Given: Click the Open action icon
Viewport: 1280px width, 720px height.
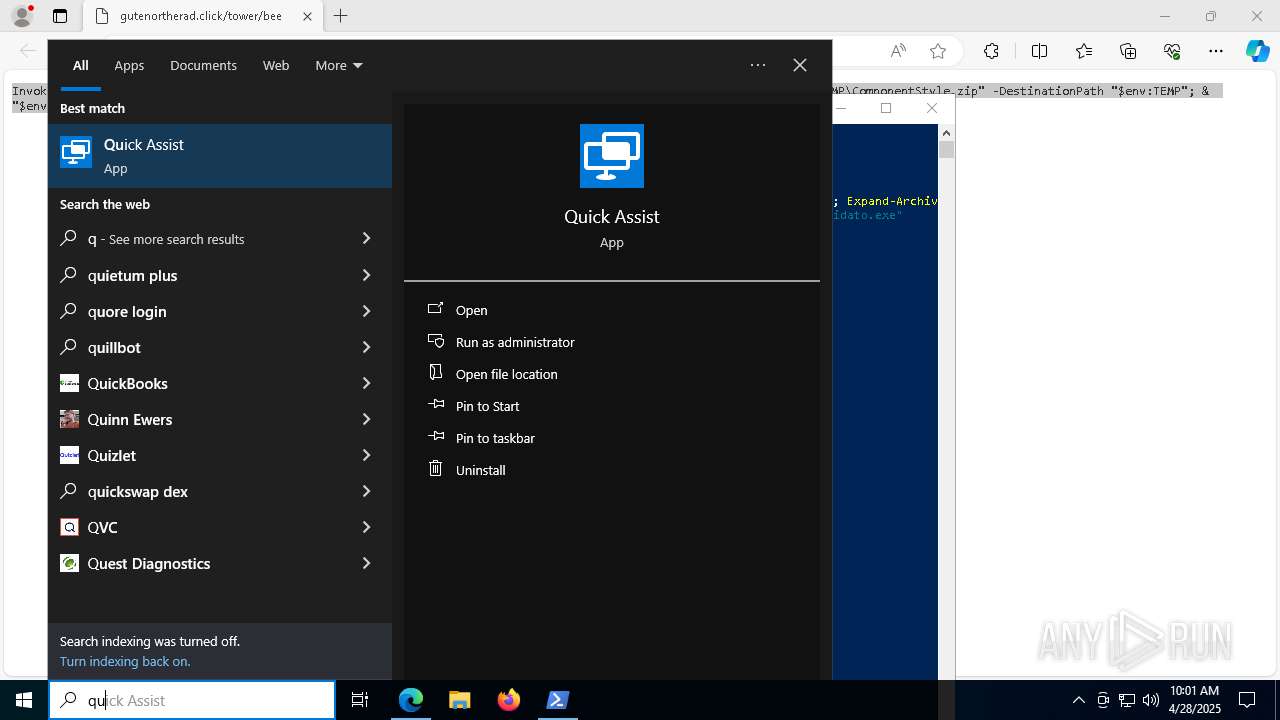Looking at the screenshot, I should [x=435, y=309].
